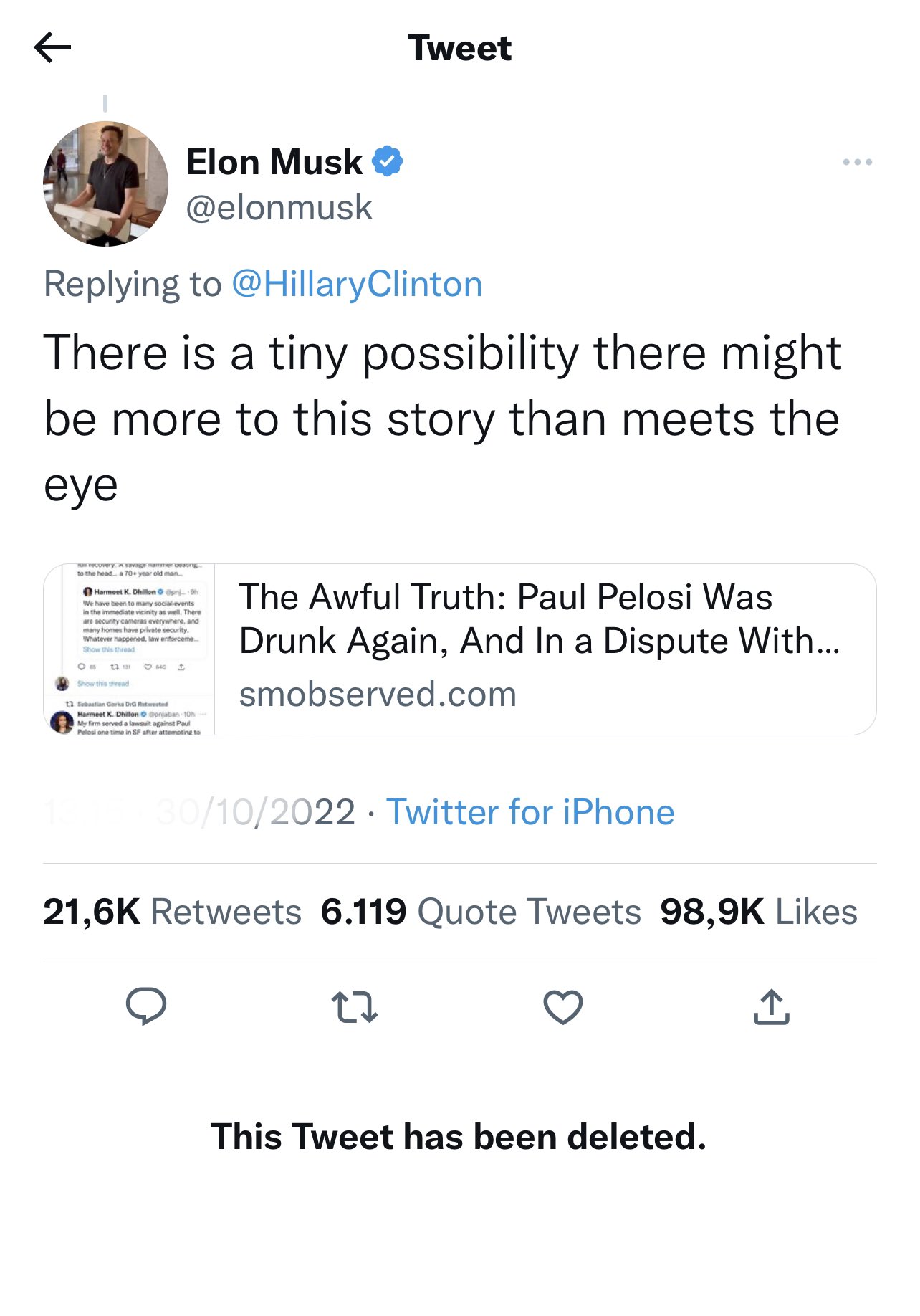This screenshot has height=1316, width=920.
Task: Click the Elon Musk display name
Action: (274, 162)
